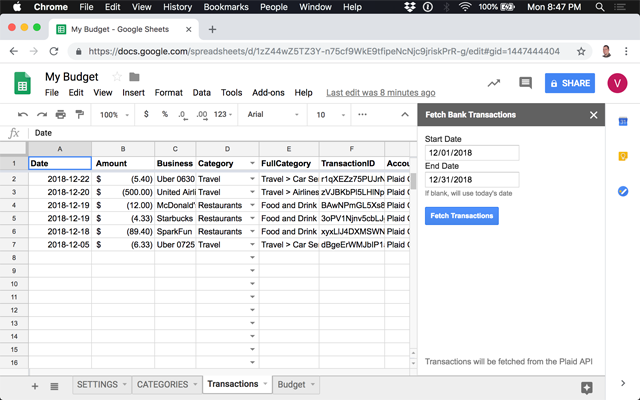Open the comments history icon
The height and width of the screenshot is (400, 640).
[525, 83]
